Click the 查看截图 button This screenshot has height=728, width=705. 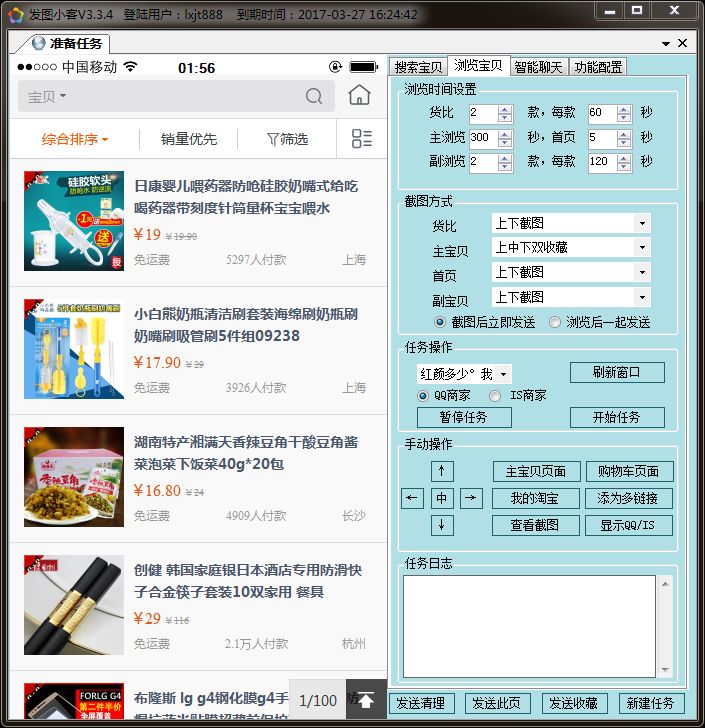tap(535, 525)
